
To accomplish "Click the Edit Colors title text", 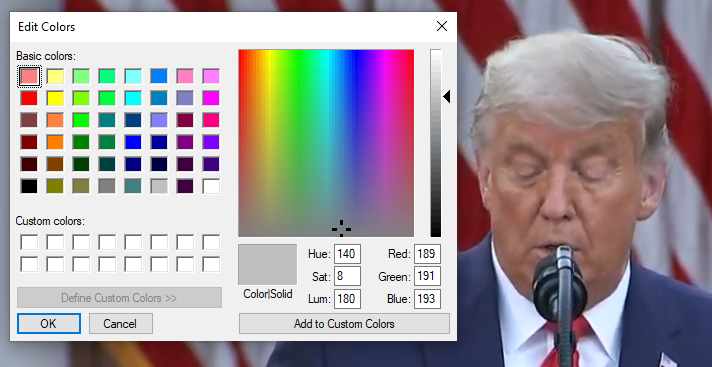I will click(x=47, y=27).
